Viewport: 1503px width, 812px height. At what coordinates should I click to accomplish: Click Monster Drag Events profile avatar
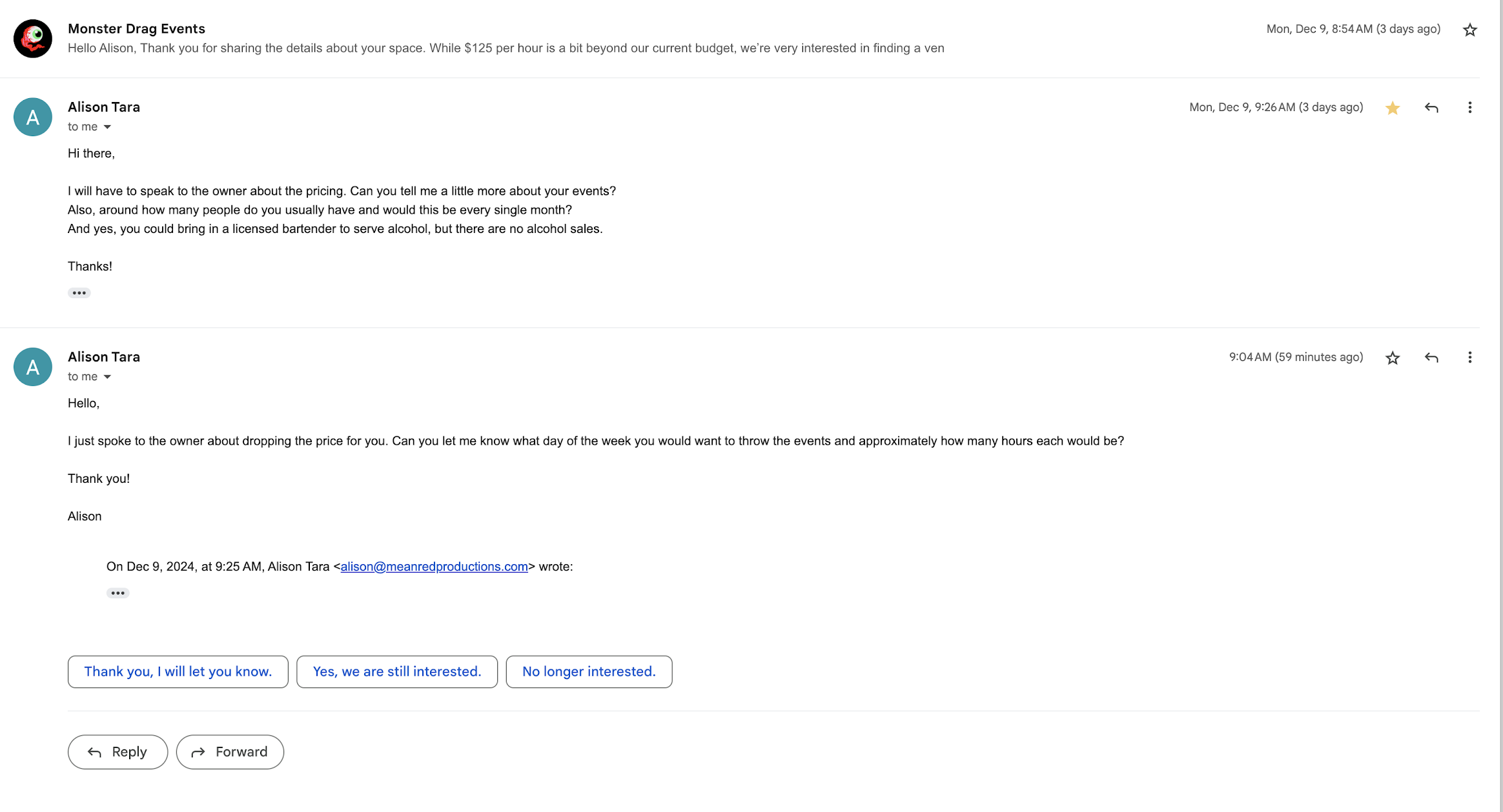[x=33, y=39]
